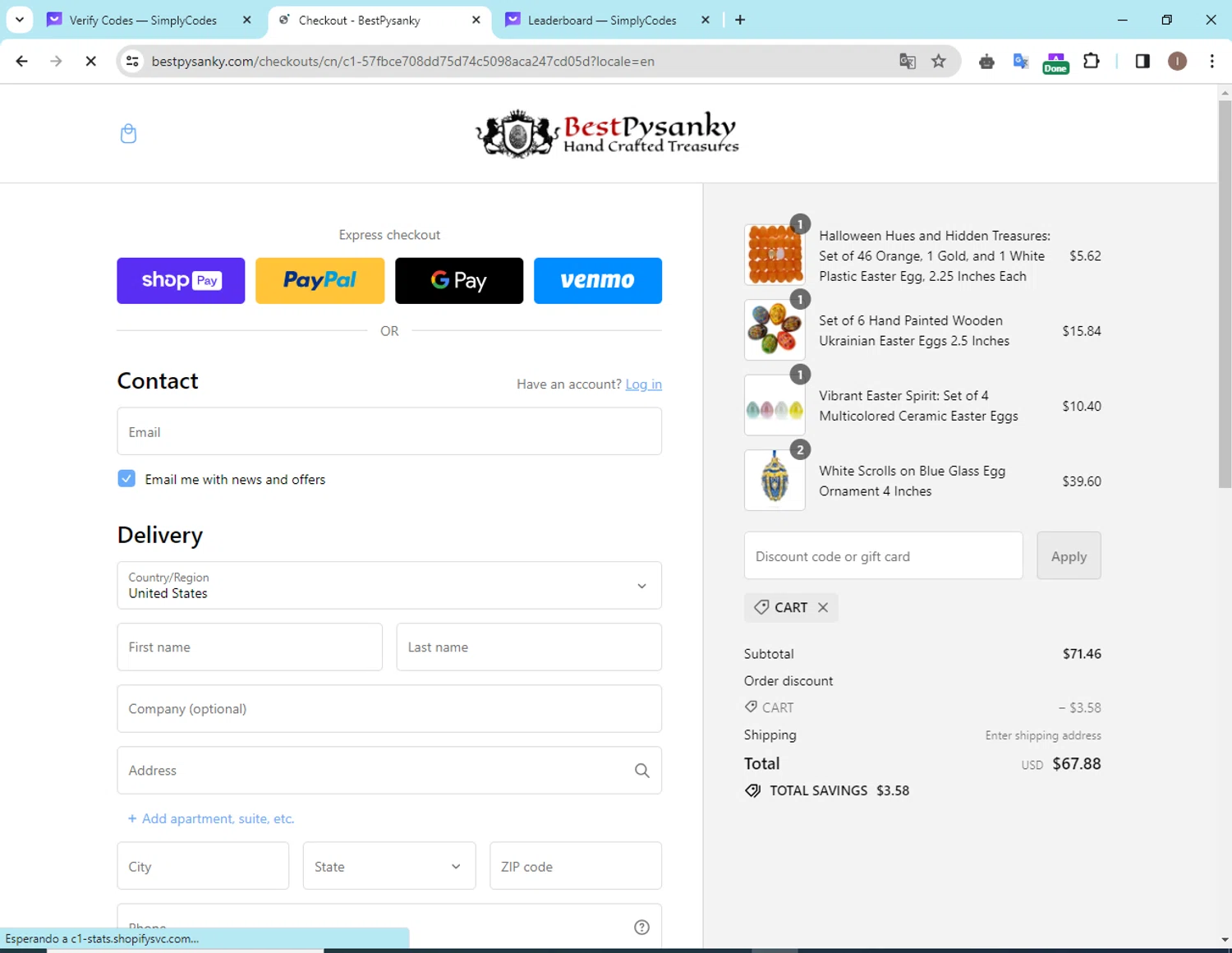Click the Log in link

pos(643,384)
